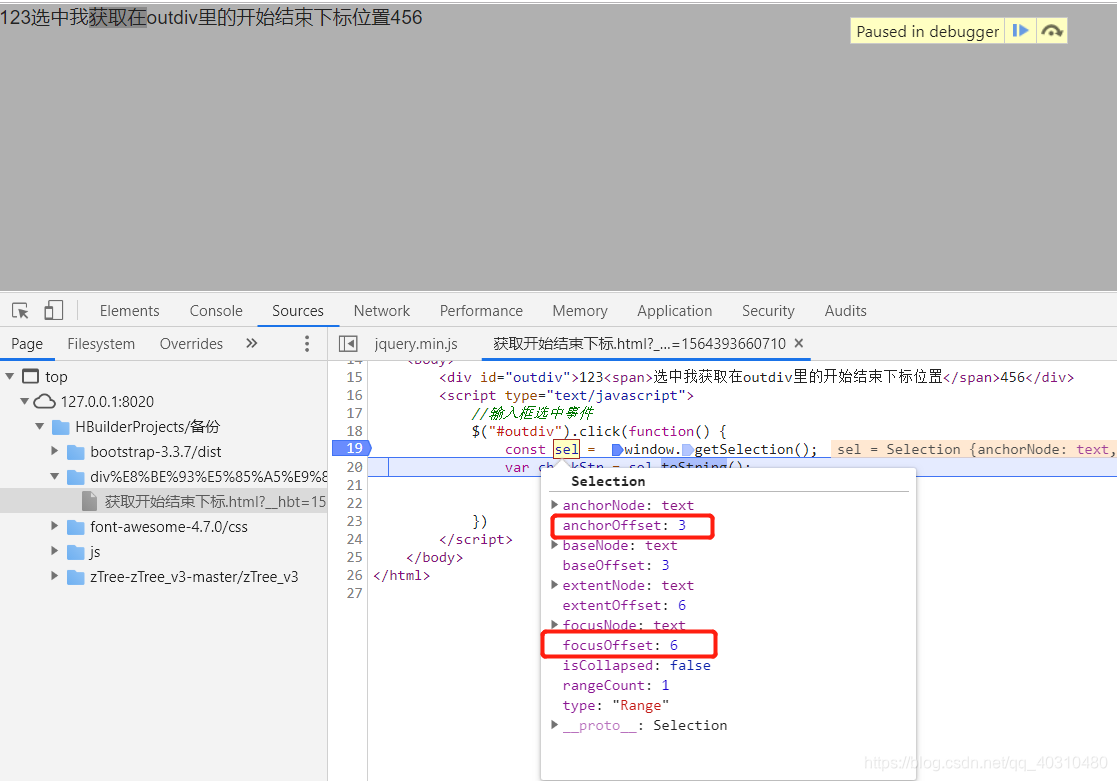Select the top frame window icon
Screen dimensions: 1117x781
click(31, 376)
